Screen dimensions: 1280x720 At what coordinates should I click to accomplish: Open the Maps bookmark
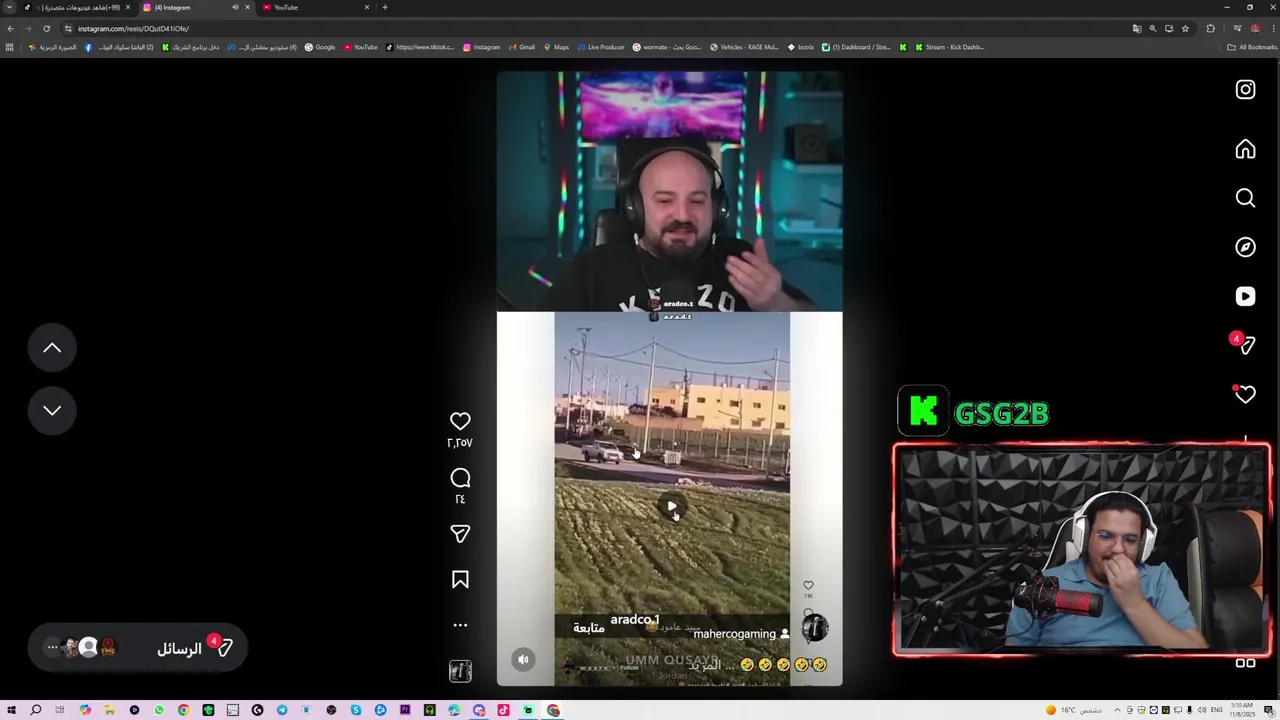(556, 47)
